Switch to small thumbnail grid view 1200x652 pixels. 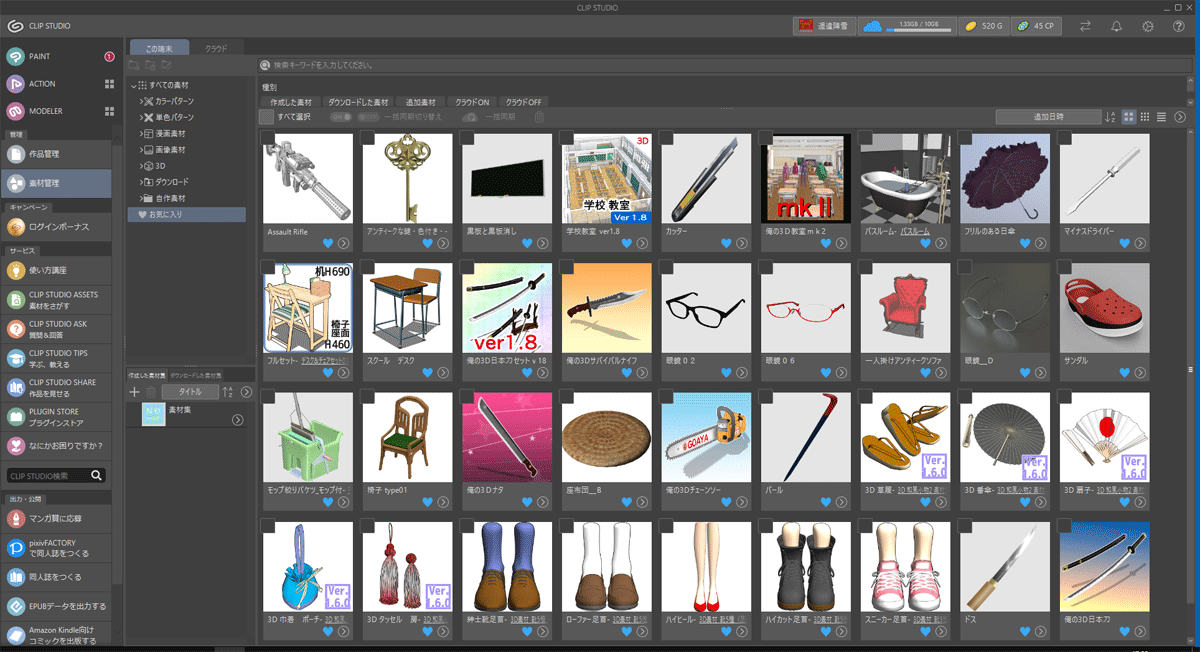pyautogui.click(x=1145, y=117)
